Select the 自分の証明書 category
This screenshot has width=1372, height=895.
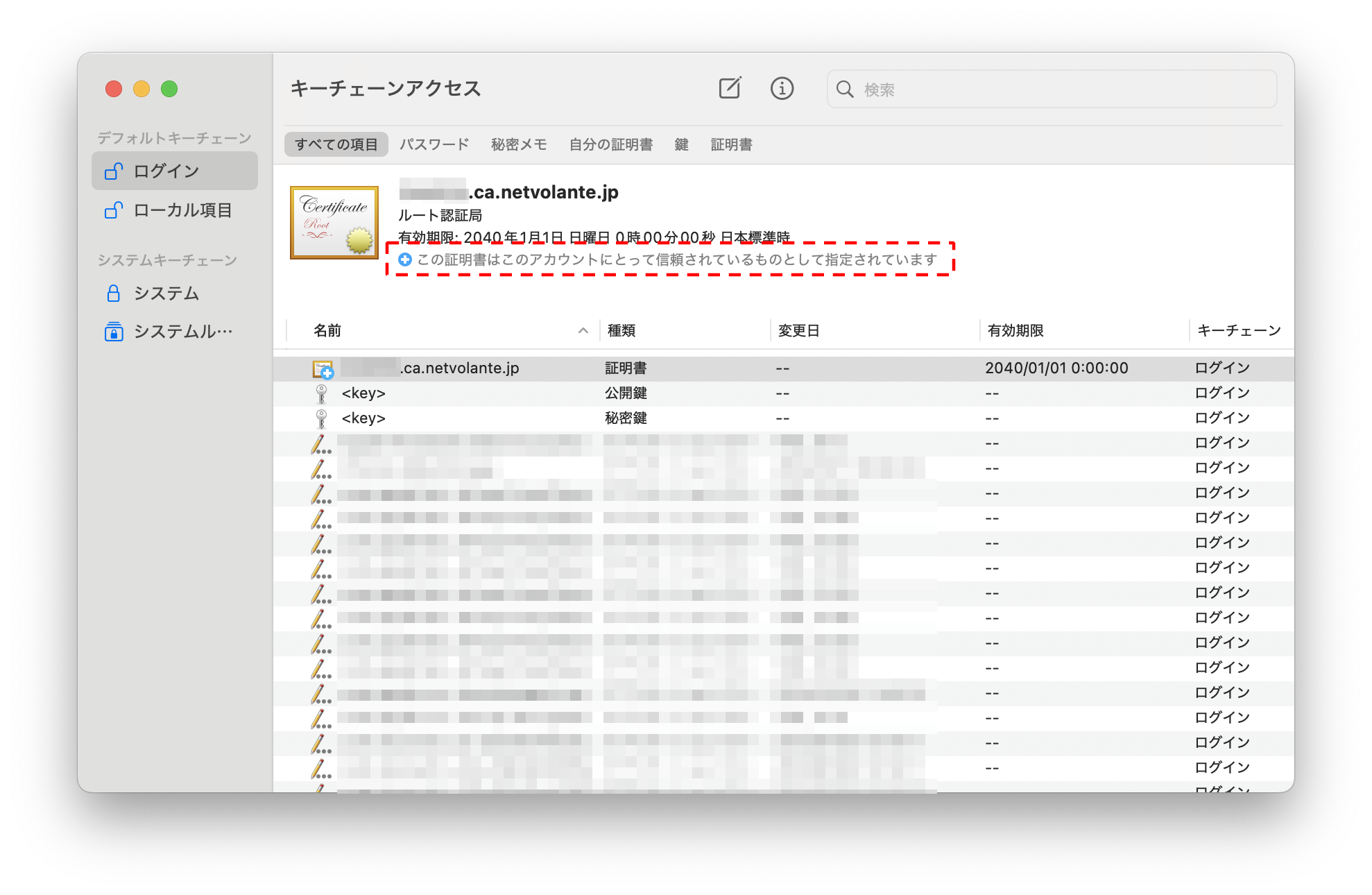(611, 144)
